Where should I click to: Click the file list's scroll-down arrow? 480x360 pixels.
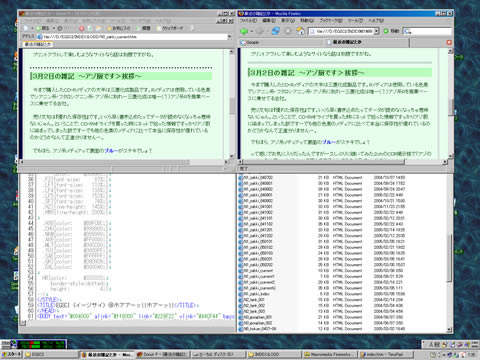[x=449, y=330]
